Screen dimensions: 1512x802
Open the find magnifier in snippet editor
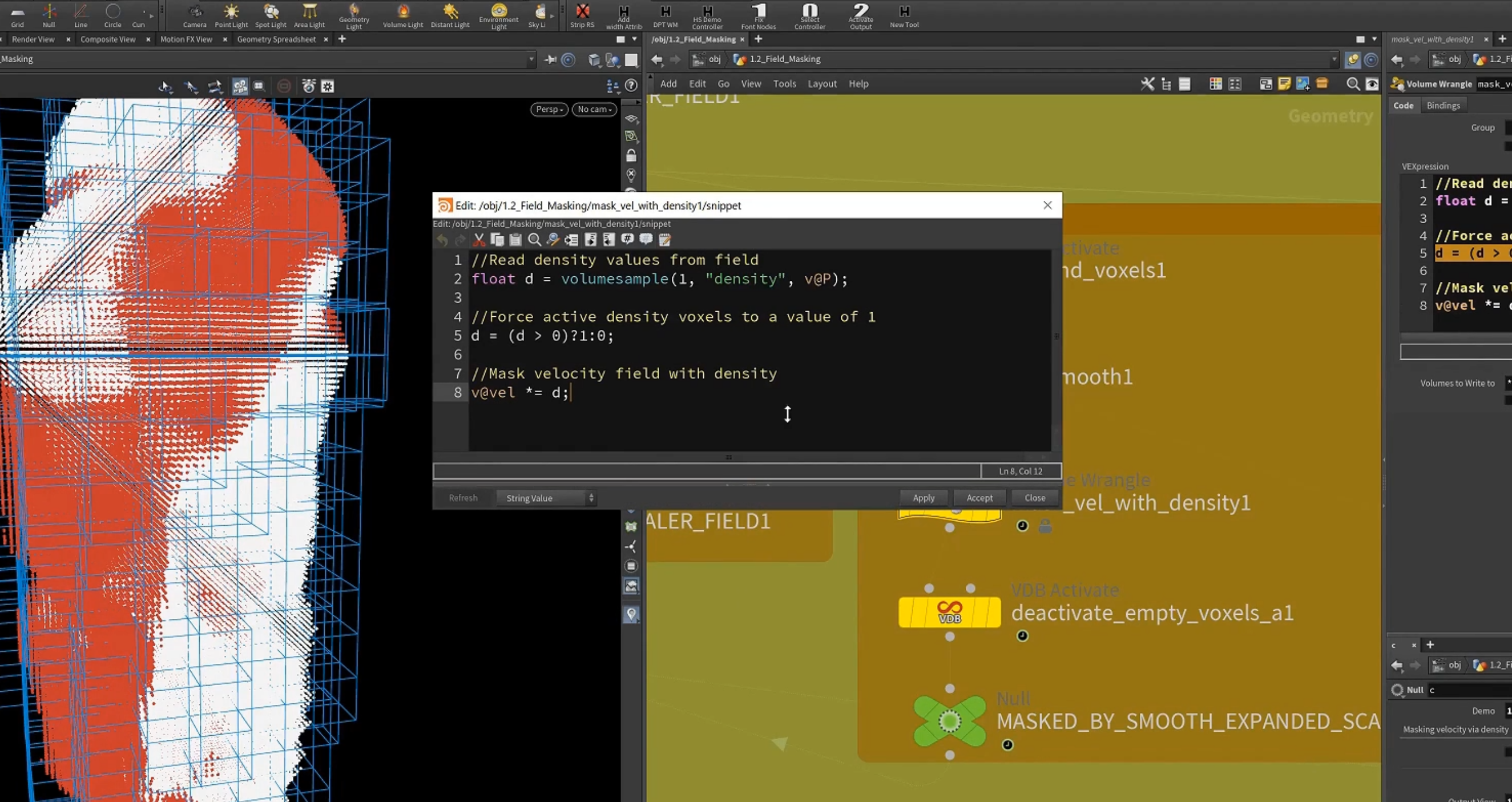coord(534,240)
